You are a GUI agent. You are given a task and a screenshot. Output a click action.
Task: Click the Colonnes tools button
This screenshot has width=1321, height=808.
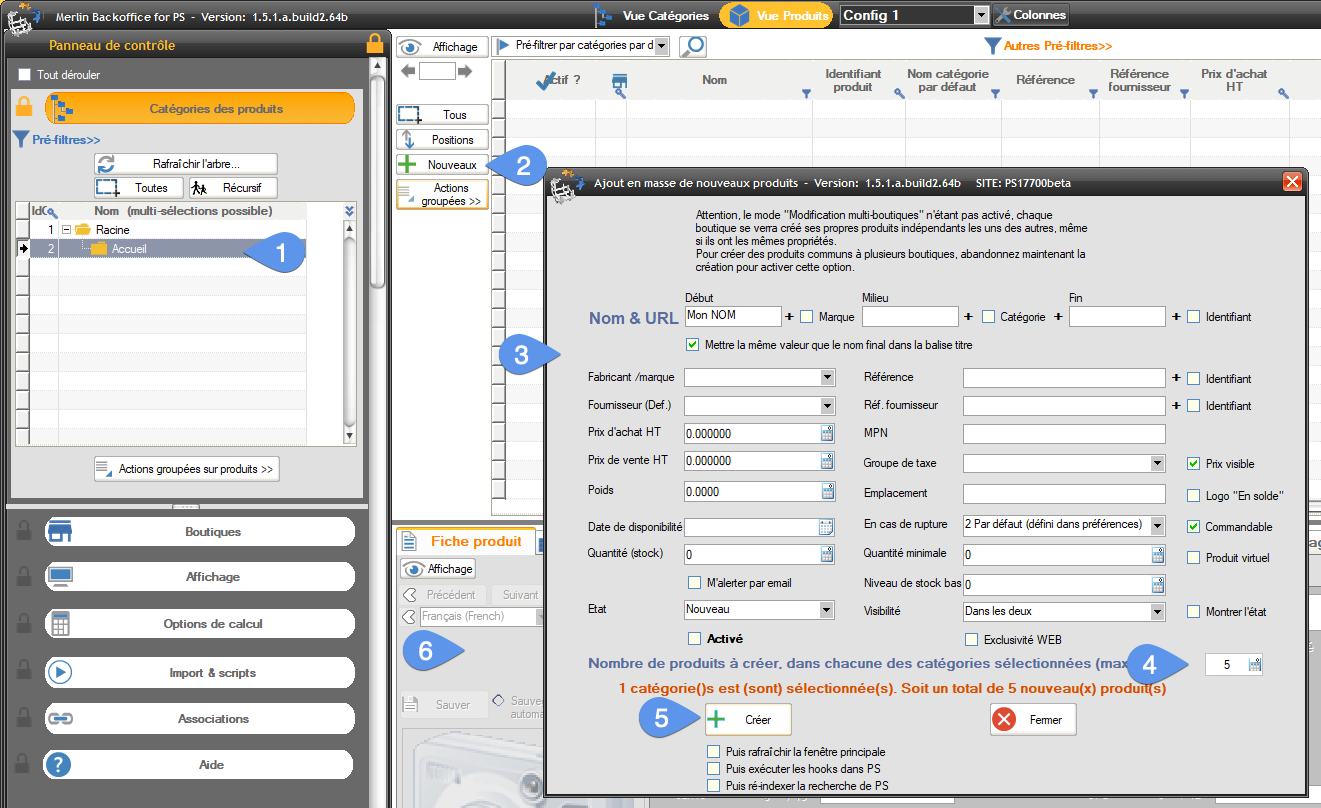point(1030,15)
